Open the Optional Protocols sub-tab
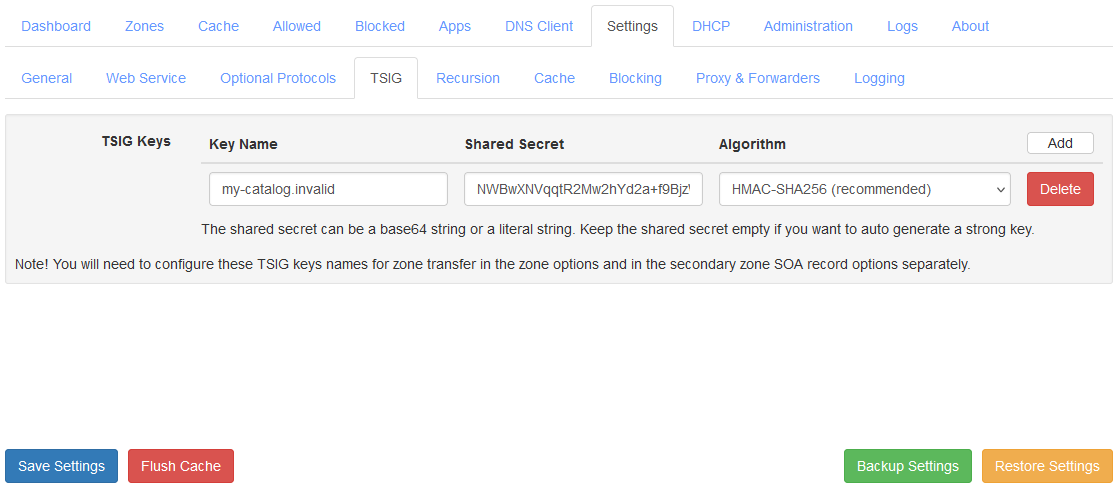The image size is (1119, 490). pyautogui.click(x=278, y=78)
